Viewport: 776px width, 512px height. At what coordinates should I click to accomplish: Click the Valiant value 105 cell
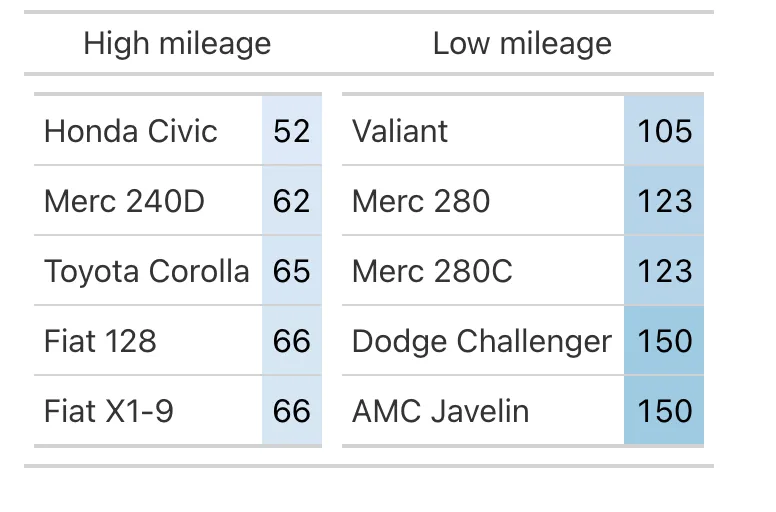coord(664,131)
